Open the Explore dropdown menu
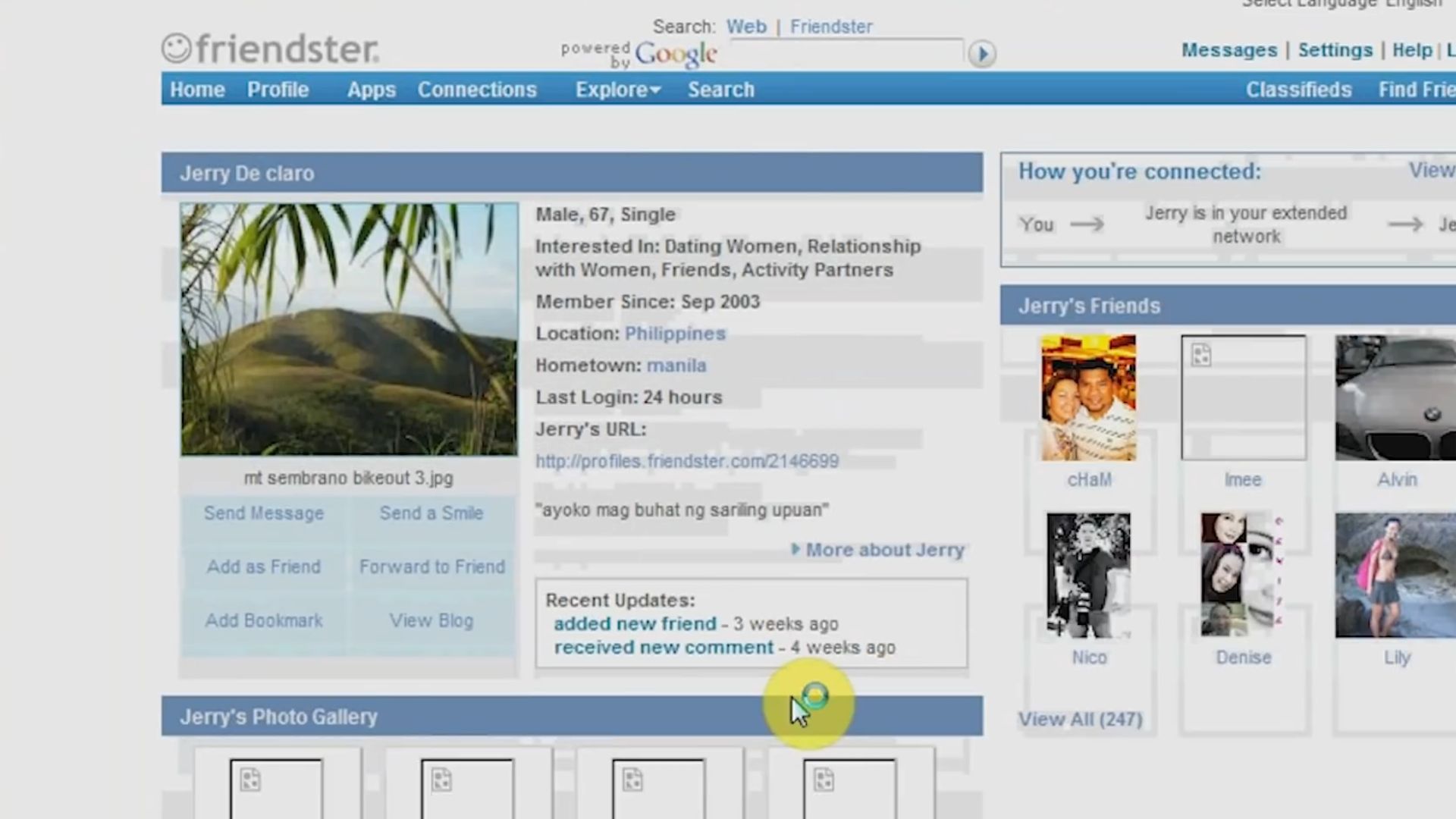This screenshot has width=1456, height=819. pos(617,89)
